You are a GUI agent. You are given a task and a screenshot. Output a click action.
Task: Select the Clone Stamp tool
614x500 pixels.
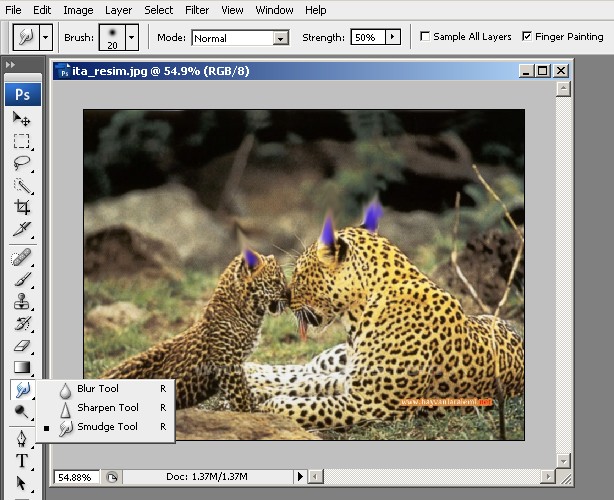(x=22, y=302)
